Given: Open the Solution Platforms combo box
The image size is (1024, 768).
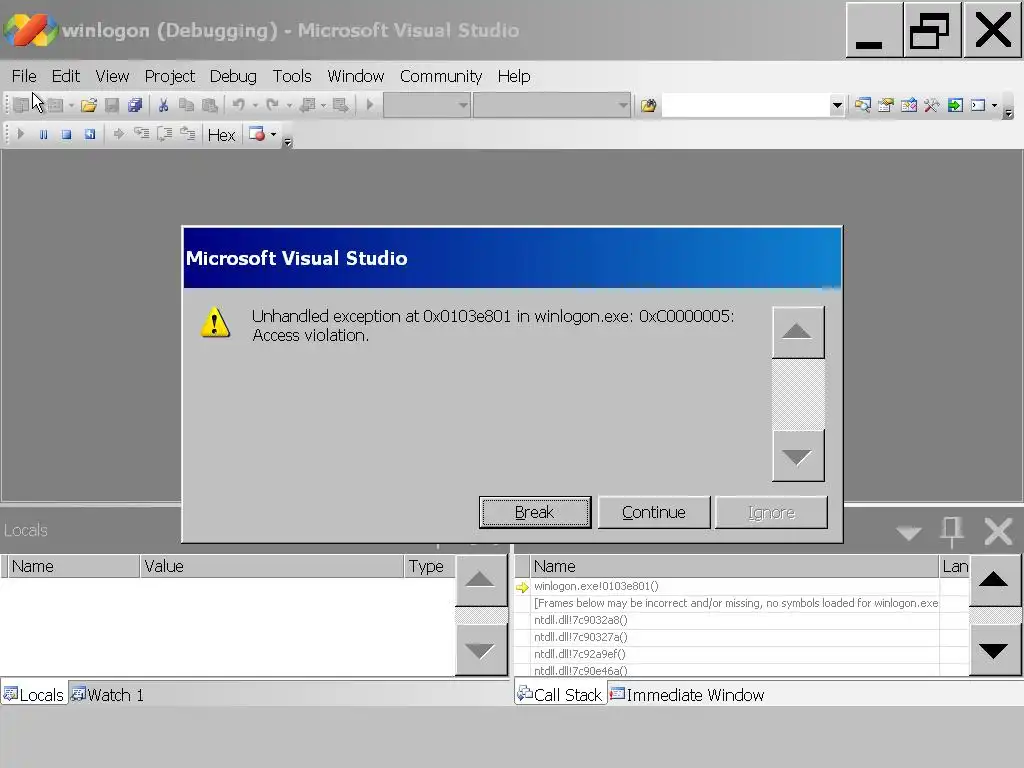Looking at the screenshot, I should click(552, 105).
